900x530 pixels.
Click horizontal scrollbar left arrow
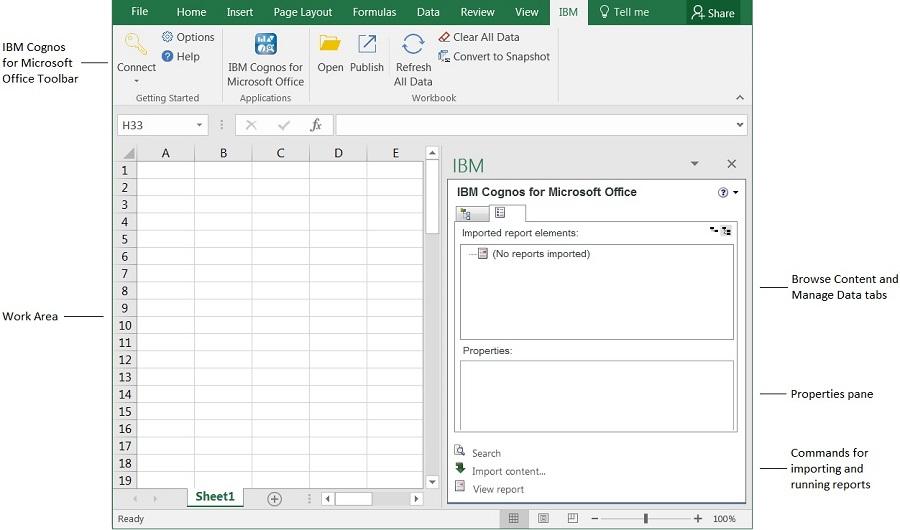point(327,499)
